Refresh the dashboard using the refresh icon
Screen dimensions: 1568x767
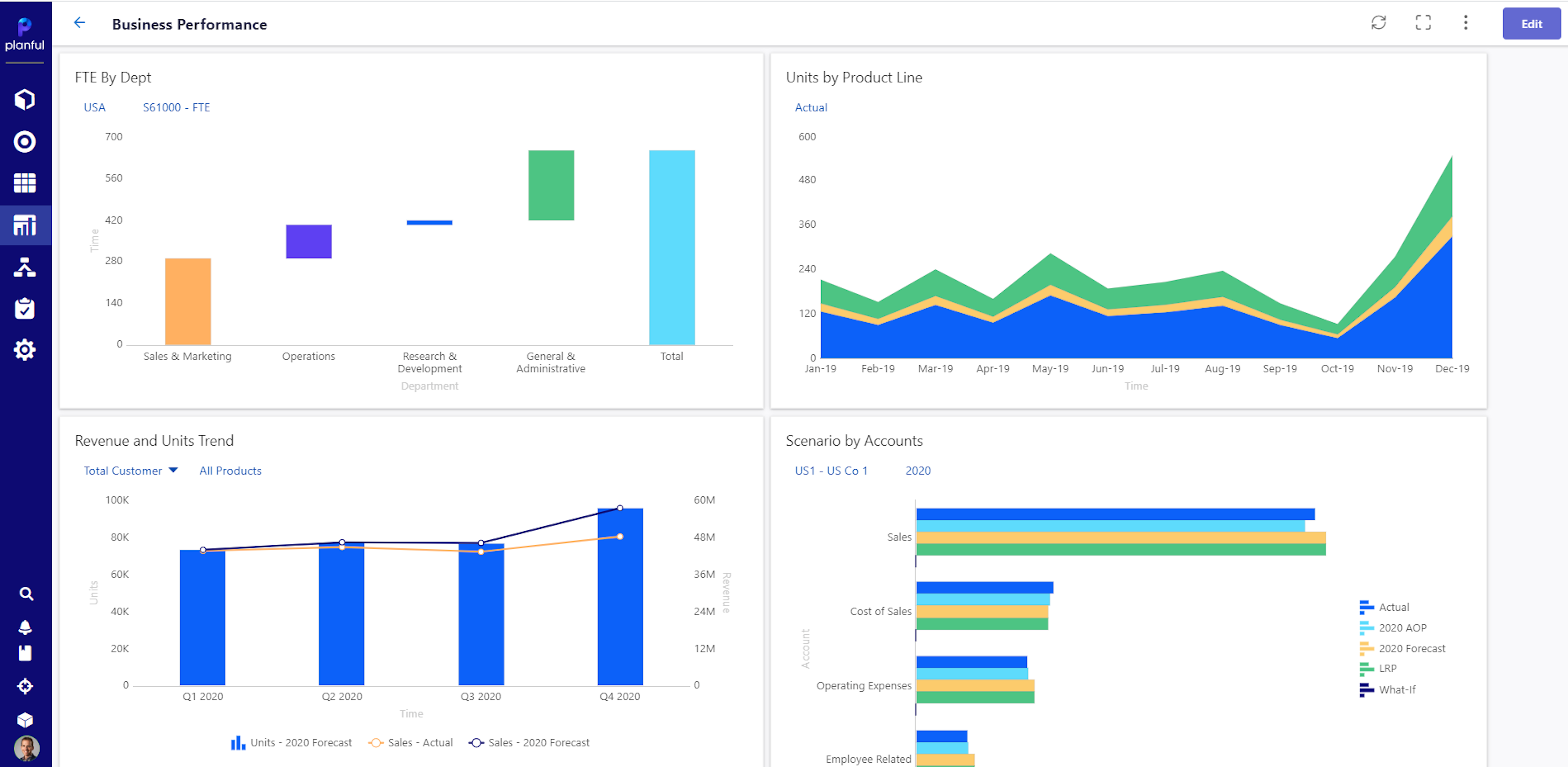[x=1379, y=23]
